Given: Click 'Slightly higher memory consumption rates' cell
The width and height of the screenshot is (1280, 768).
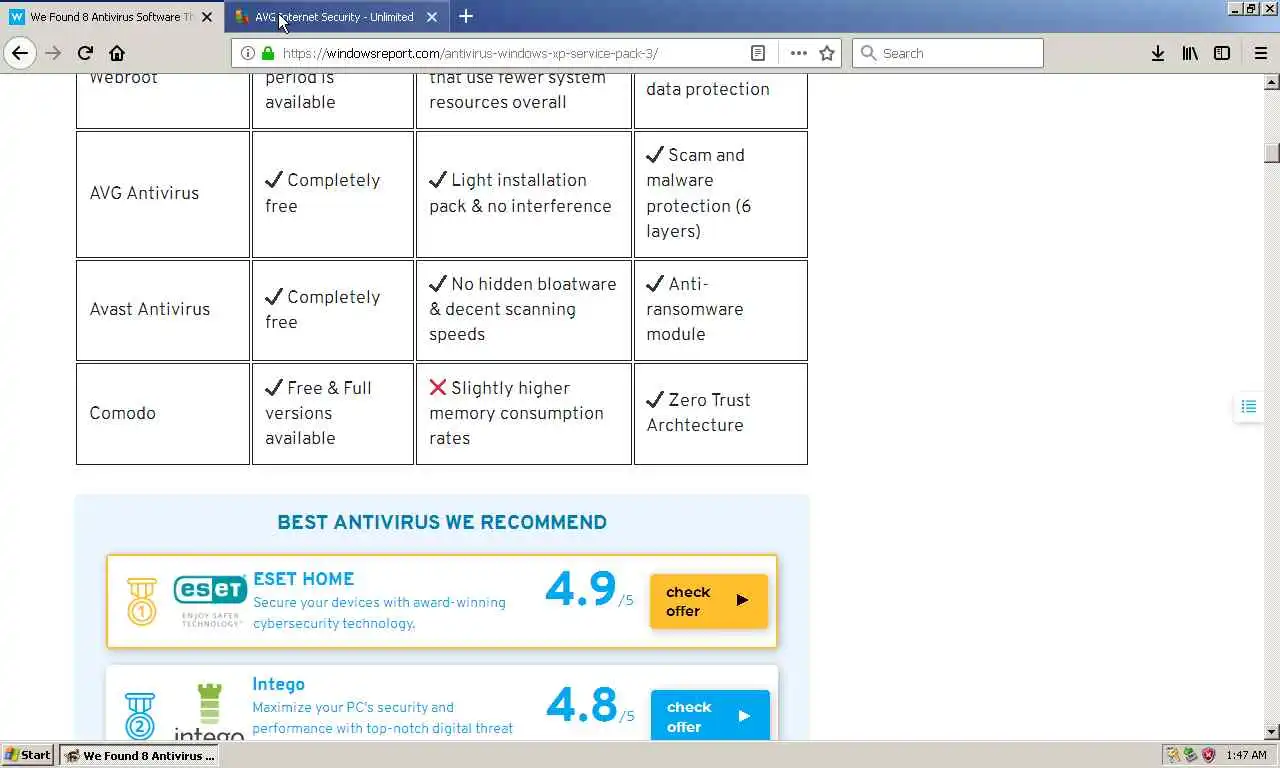Looking at the screenshot, I should (x=524, y=413).
